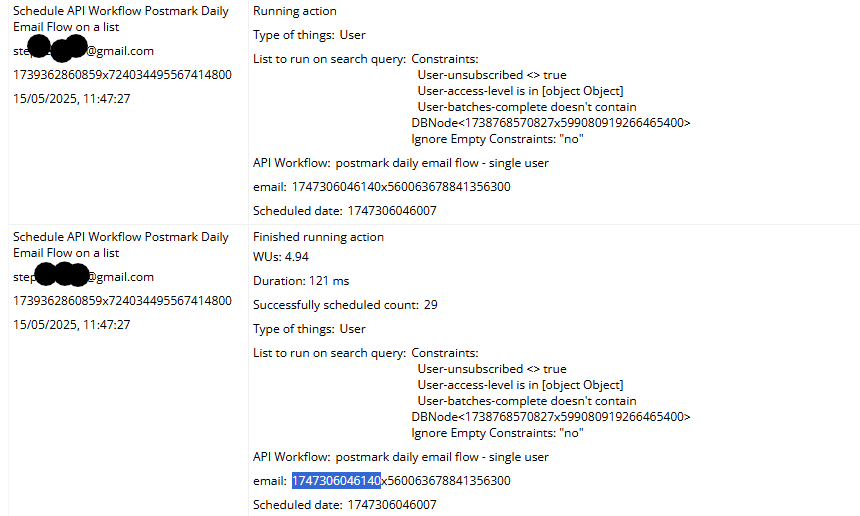
Task: Select the 'Finished running action' status text
Action: (318, 237)
